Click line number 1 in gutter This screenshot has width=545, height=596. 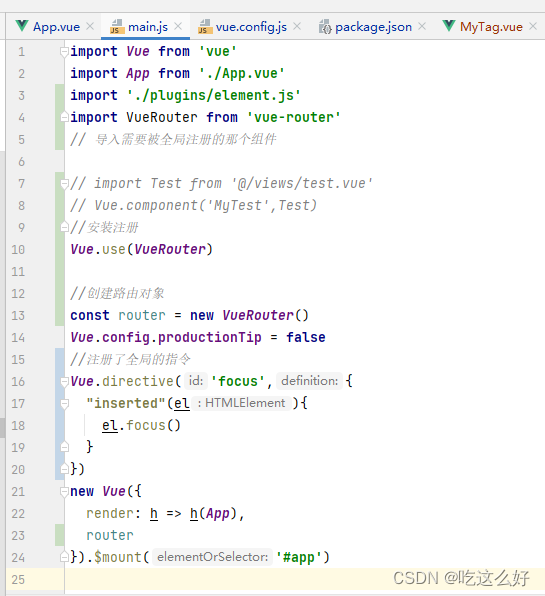pos(22,52)
